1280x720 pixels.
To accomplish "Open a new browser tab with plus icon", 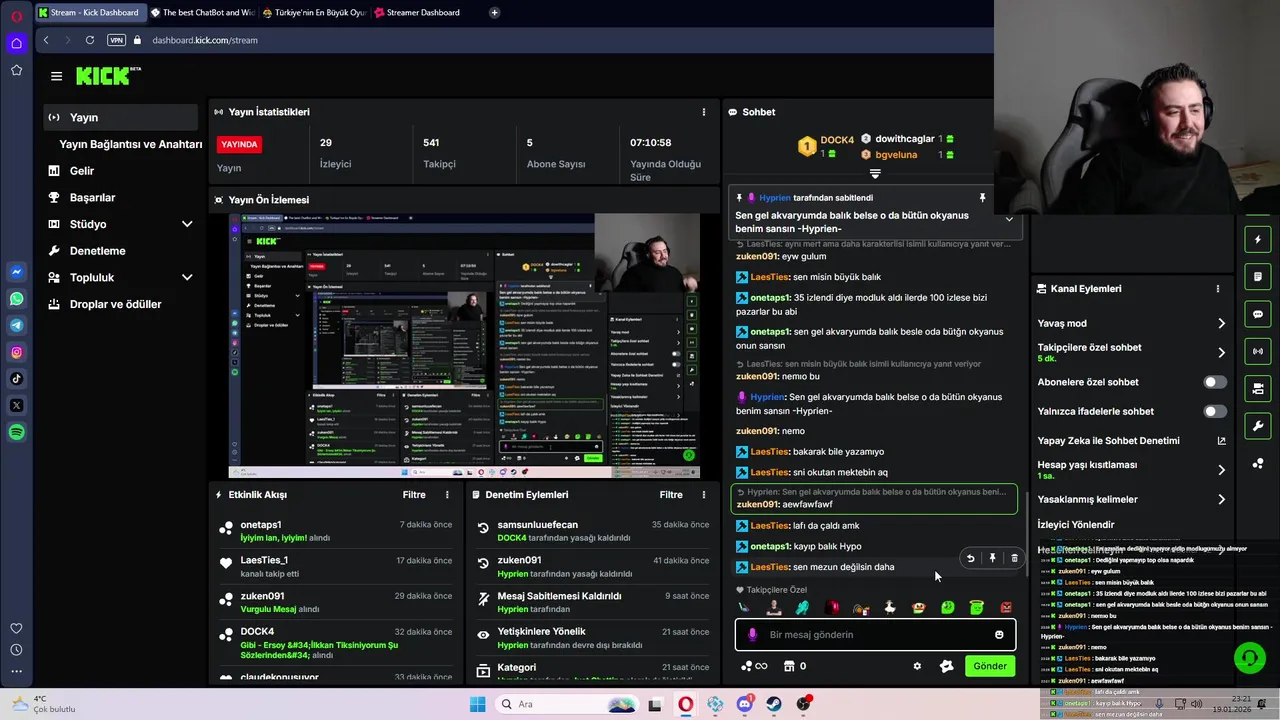I will tap(494, 13).
